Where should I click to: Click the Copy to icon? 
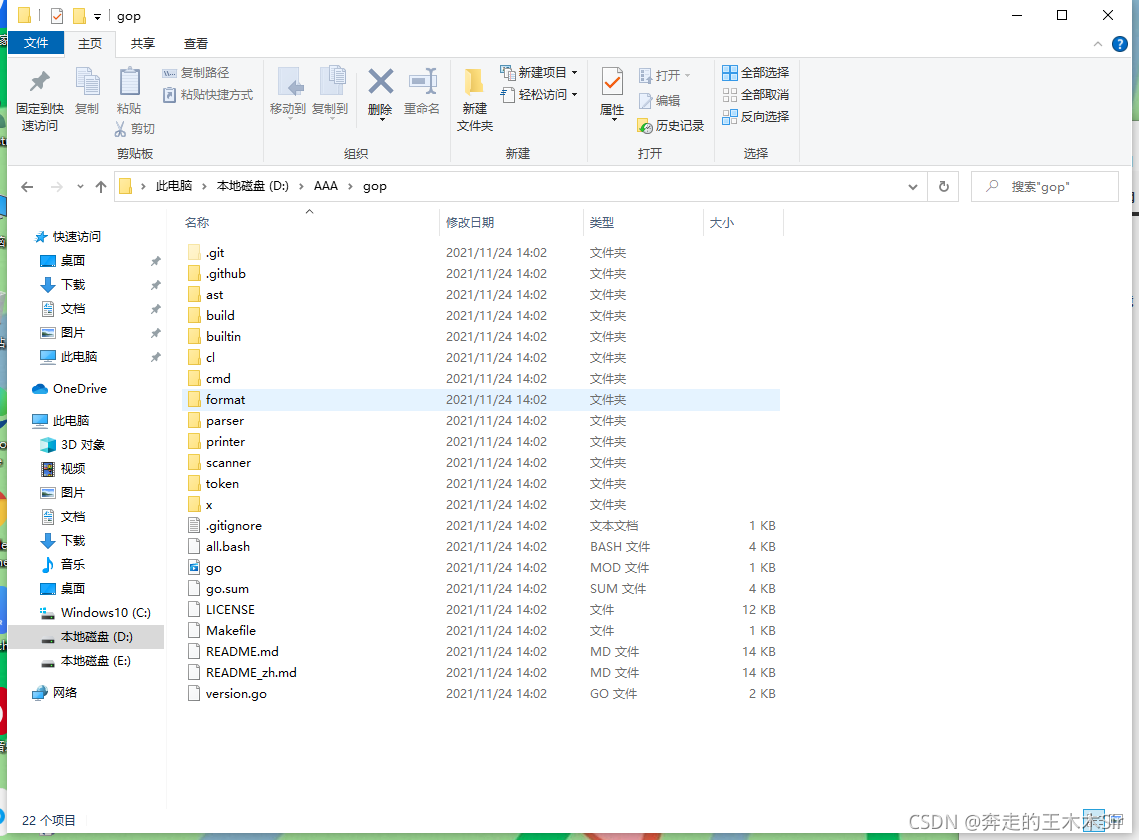click(332, 81)
